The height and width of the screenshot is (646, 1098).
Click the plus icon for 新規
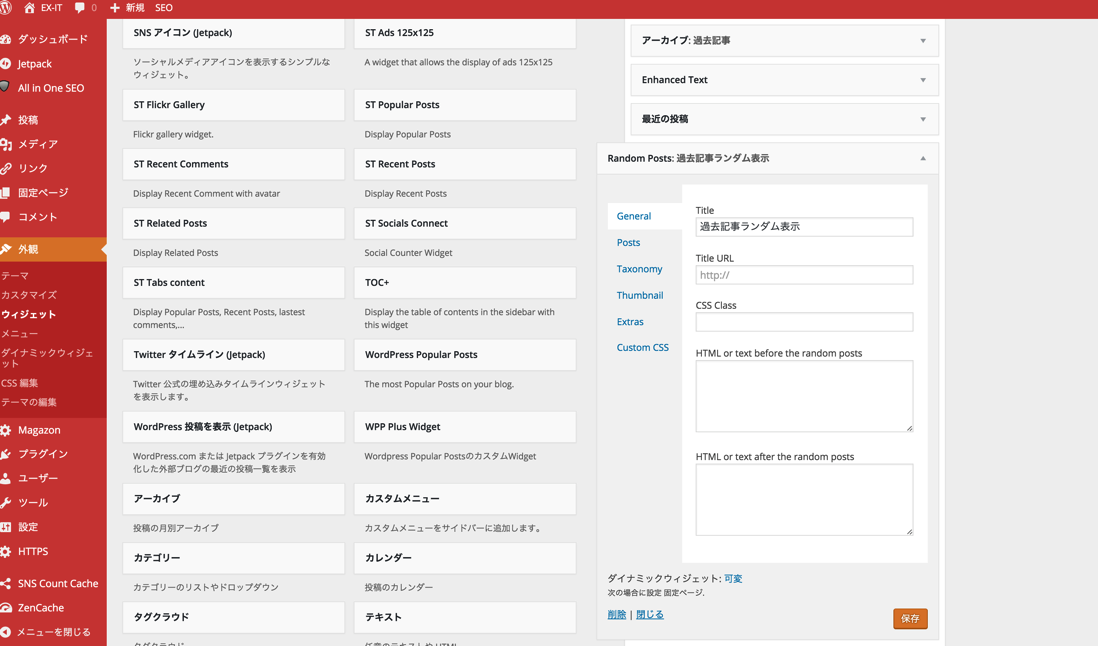coord(115,8)
